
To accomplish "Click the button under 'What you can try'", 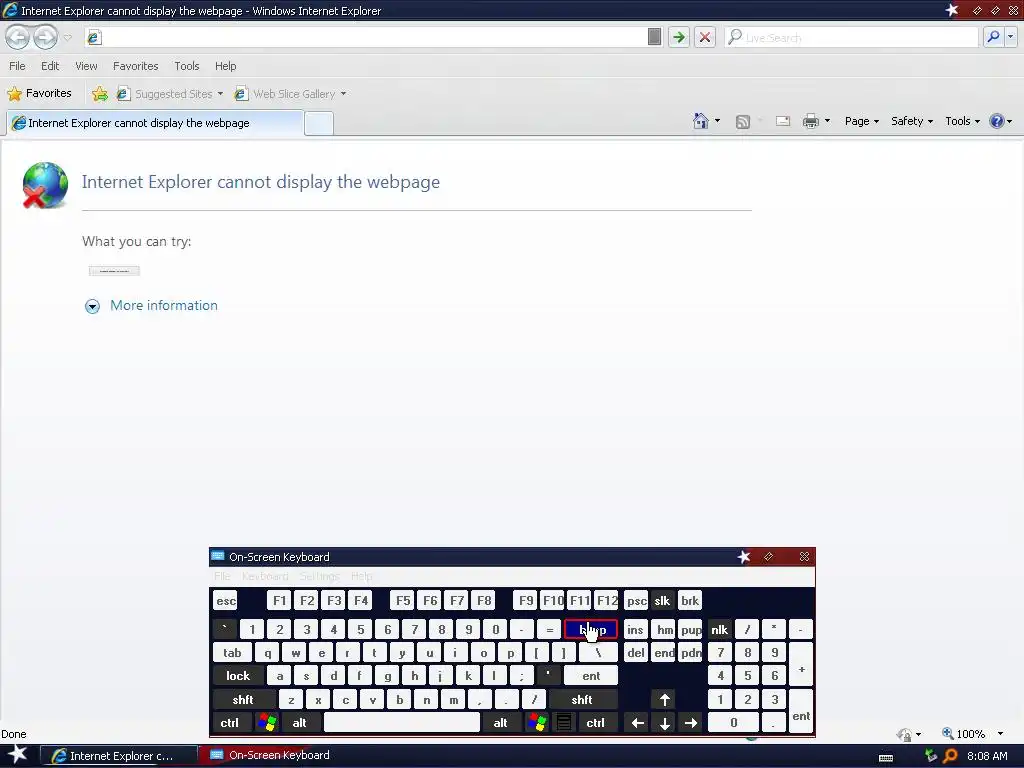I will 114,271.
